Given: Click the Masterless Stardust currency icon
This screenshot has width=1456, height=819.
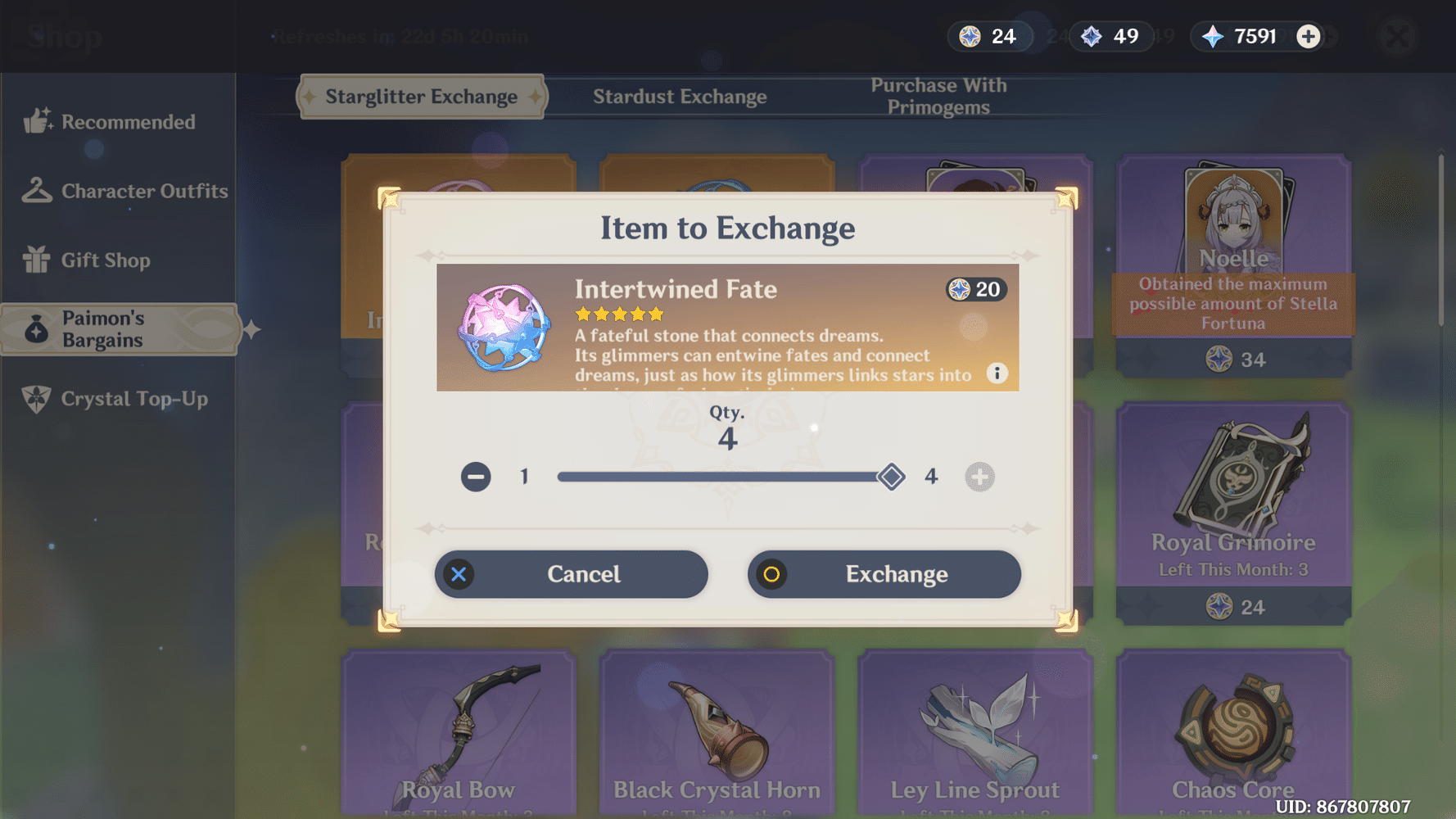Looking at the screenshot, I should [1091, 36].
